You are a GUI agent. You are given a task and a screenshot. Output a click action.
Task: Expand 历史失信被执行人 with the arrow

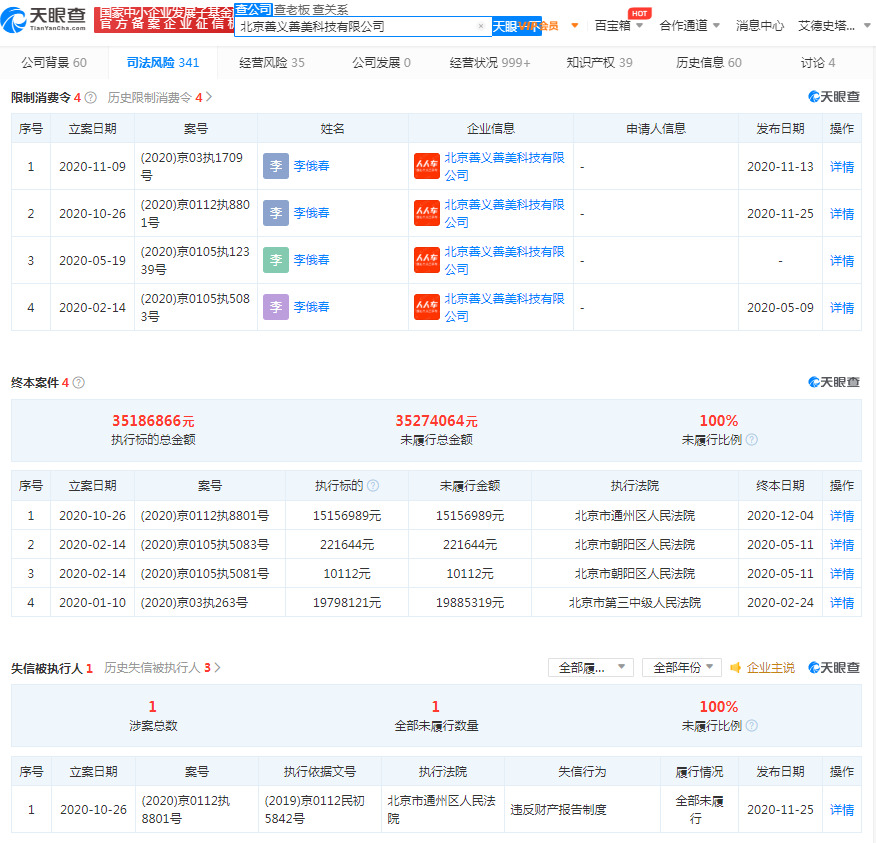tap(217, 668)
